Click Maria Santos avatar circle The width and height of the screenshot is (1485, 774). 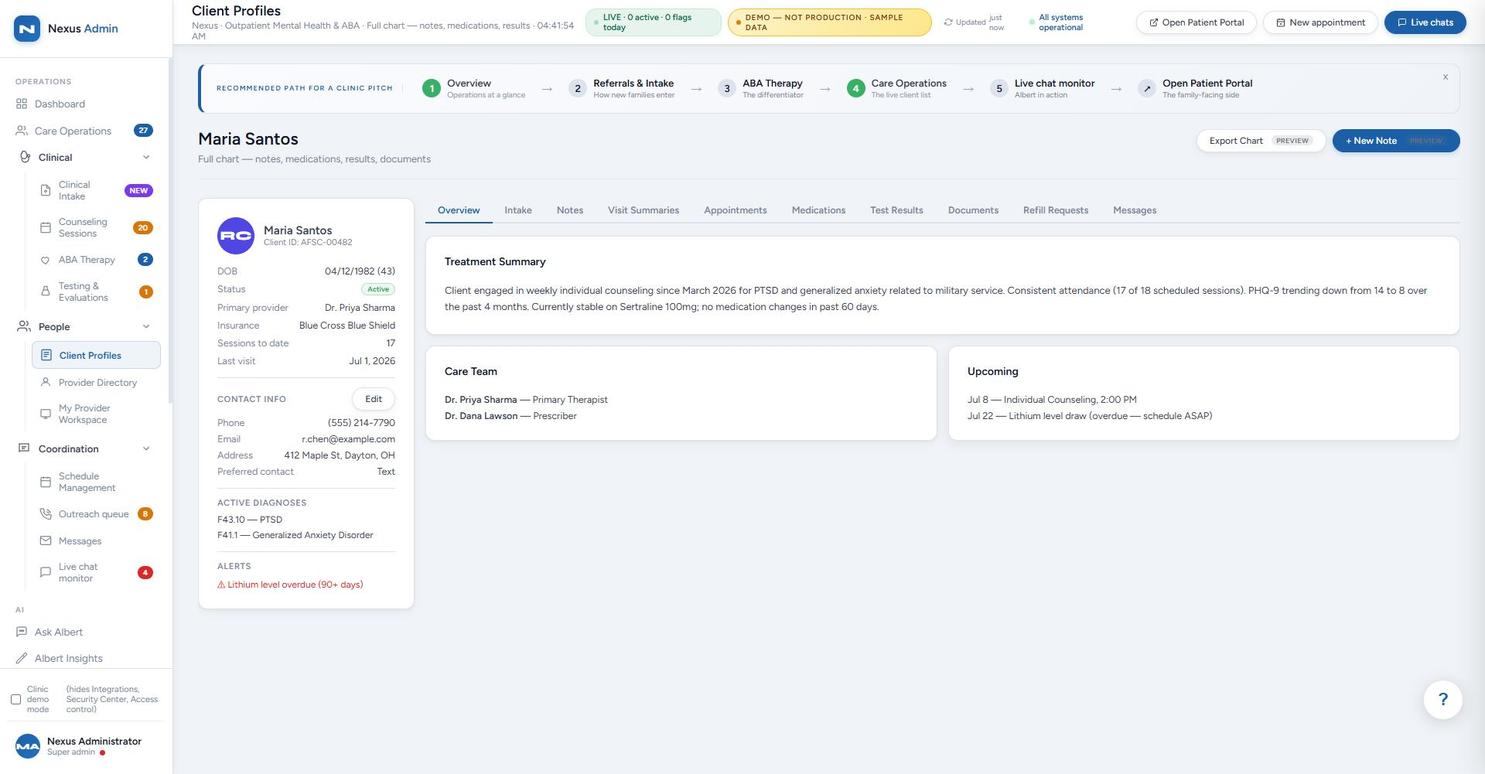[236, 236]
